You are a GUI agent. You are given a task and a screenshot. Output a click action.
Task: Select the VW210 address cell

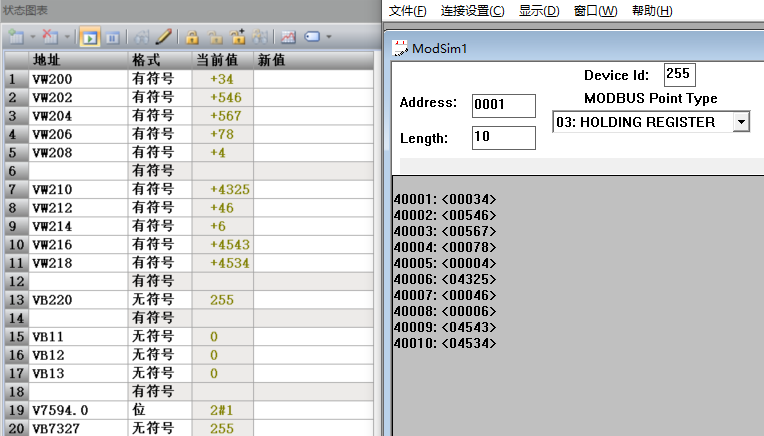click(x=78, y=189)
